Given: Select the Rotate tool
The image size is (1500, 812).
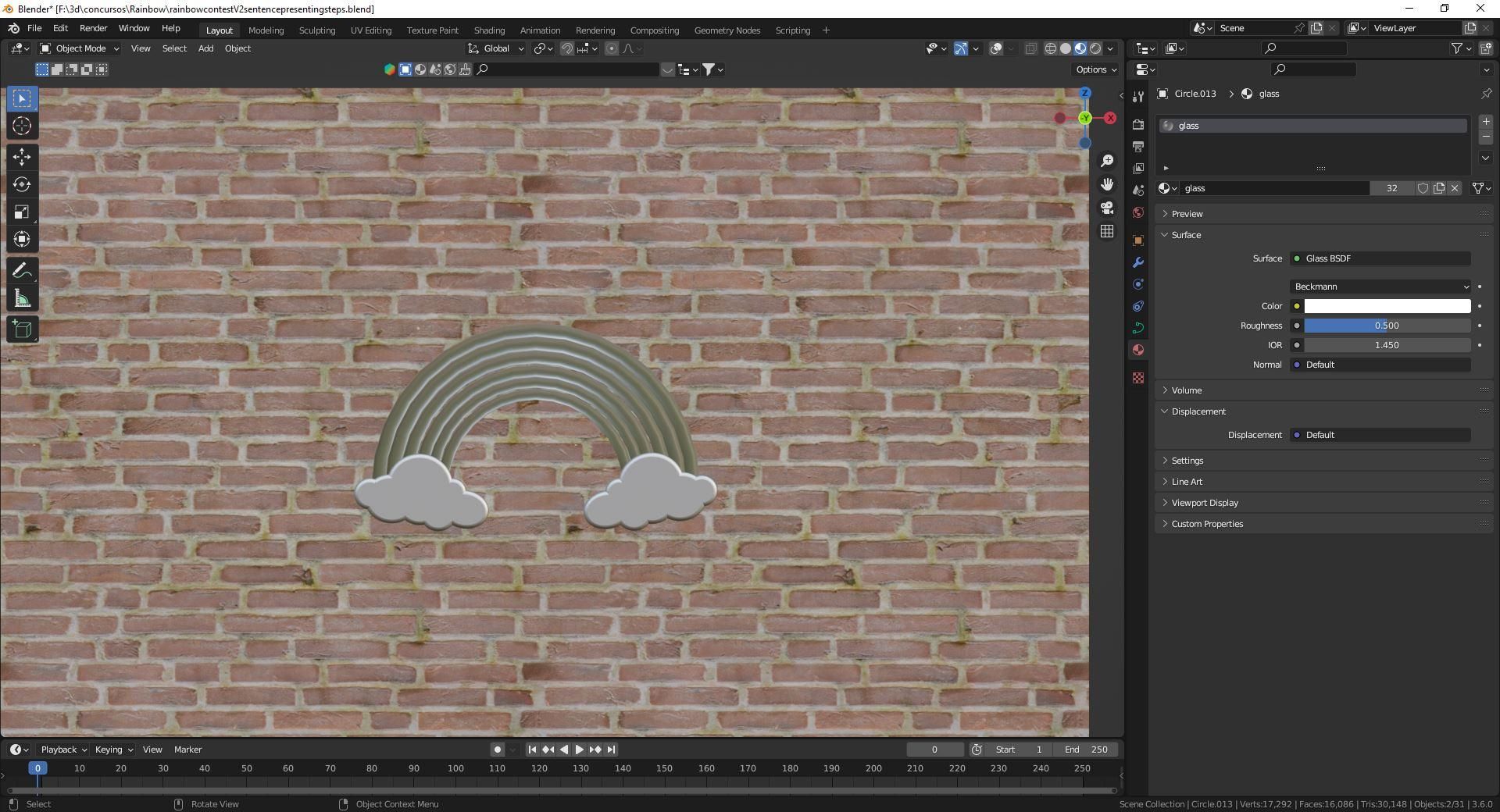Looking at the screenshot, I should tap(22, 185).
